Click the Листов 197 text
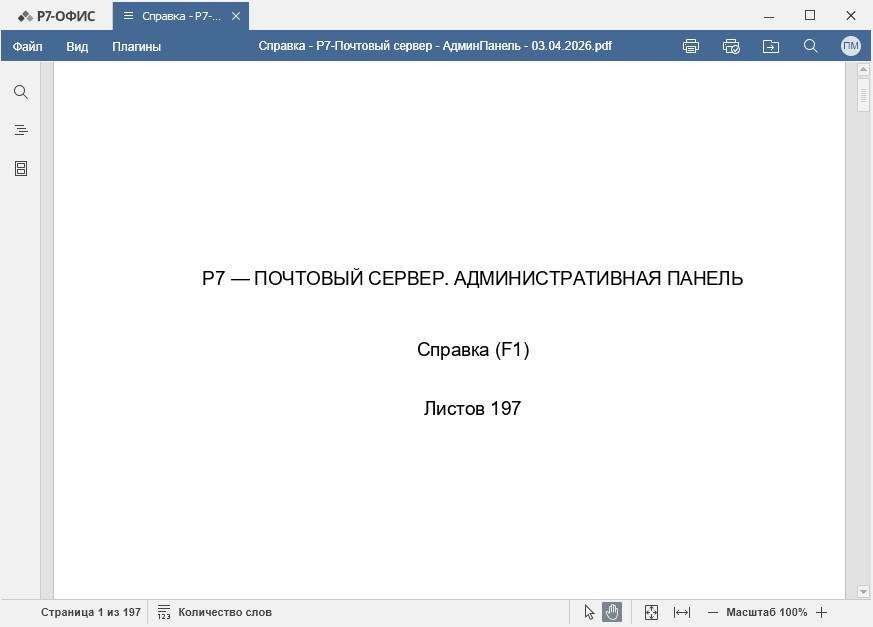873x627 pixels. click(472, 408)
